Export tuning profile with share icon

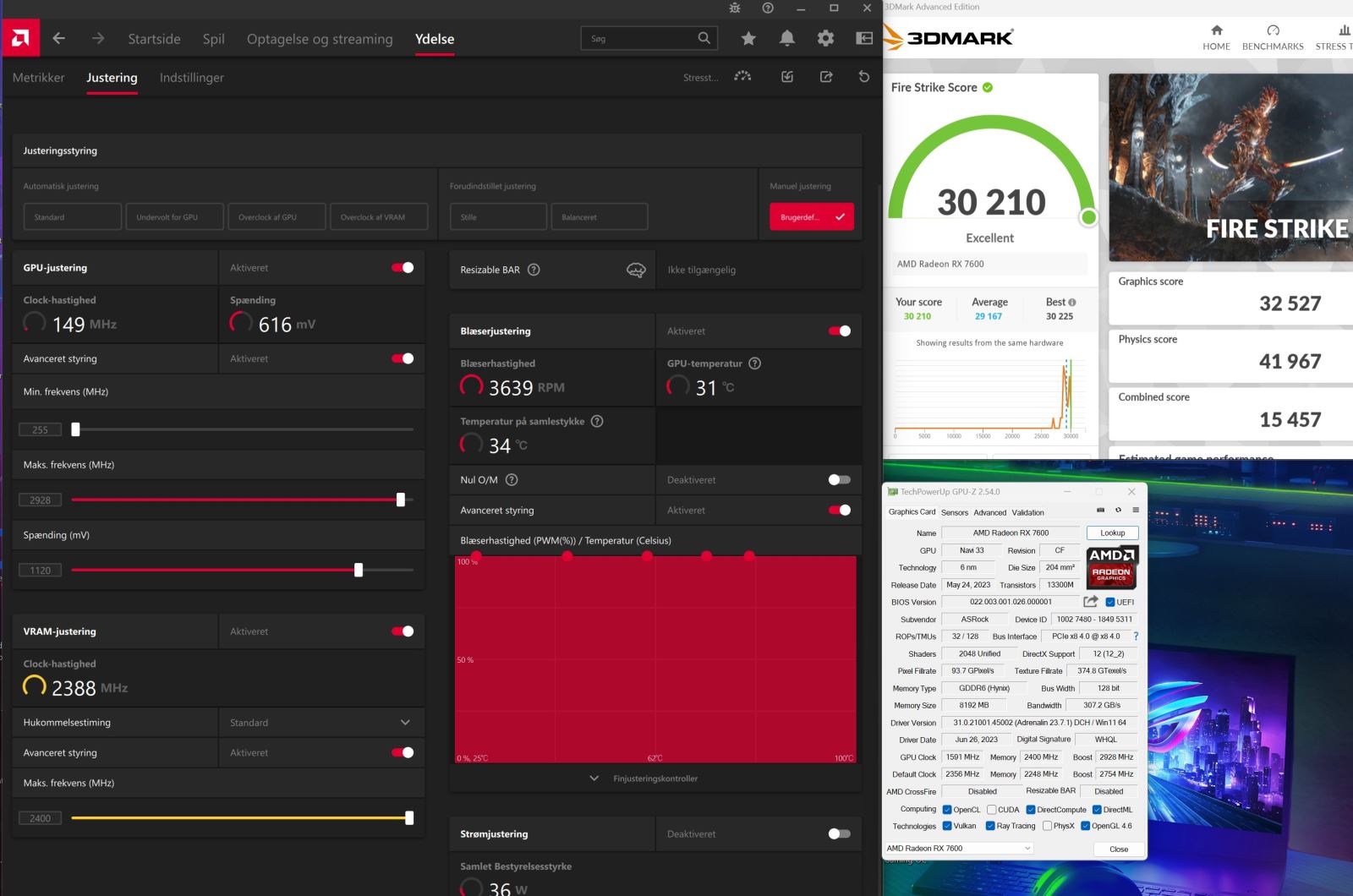pyautogui.click(x=826, y=76)
